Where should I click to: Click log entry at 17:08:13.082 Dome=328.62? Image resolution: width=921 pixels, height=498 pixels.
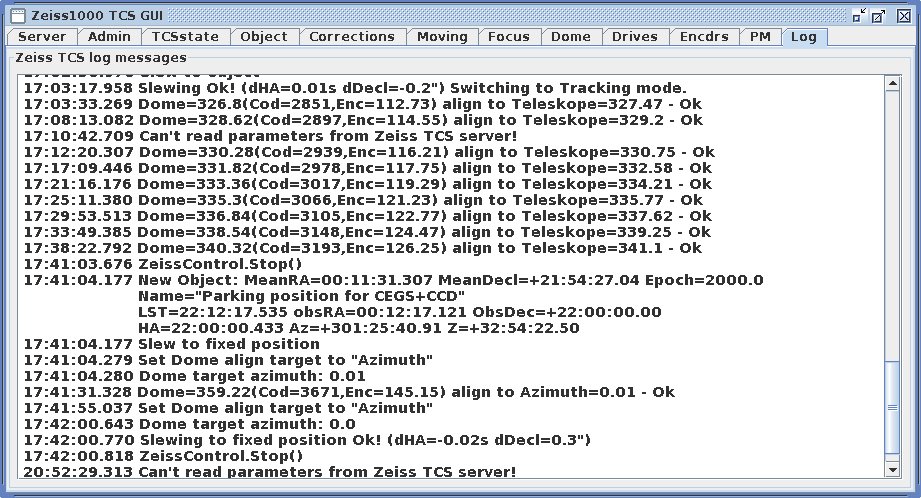[363, 120]
